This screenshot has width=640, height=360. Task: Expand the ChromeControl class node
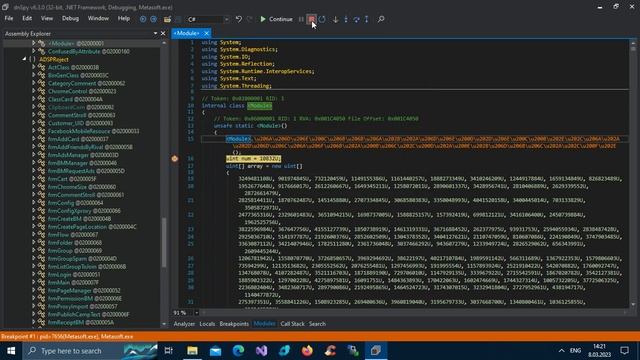[34, 91]
